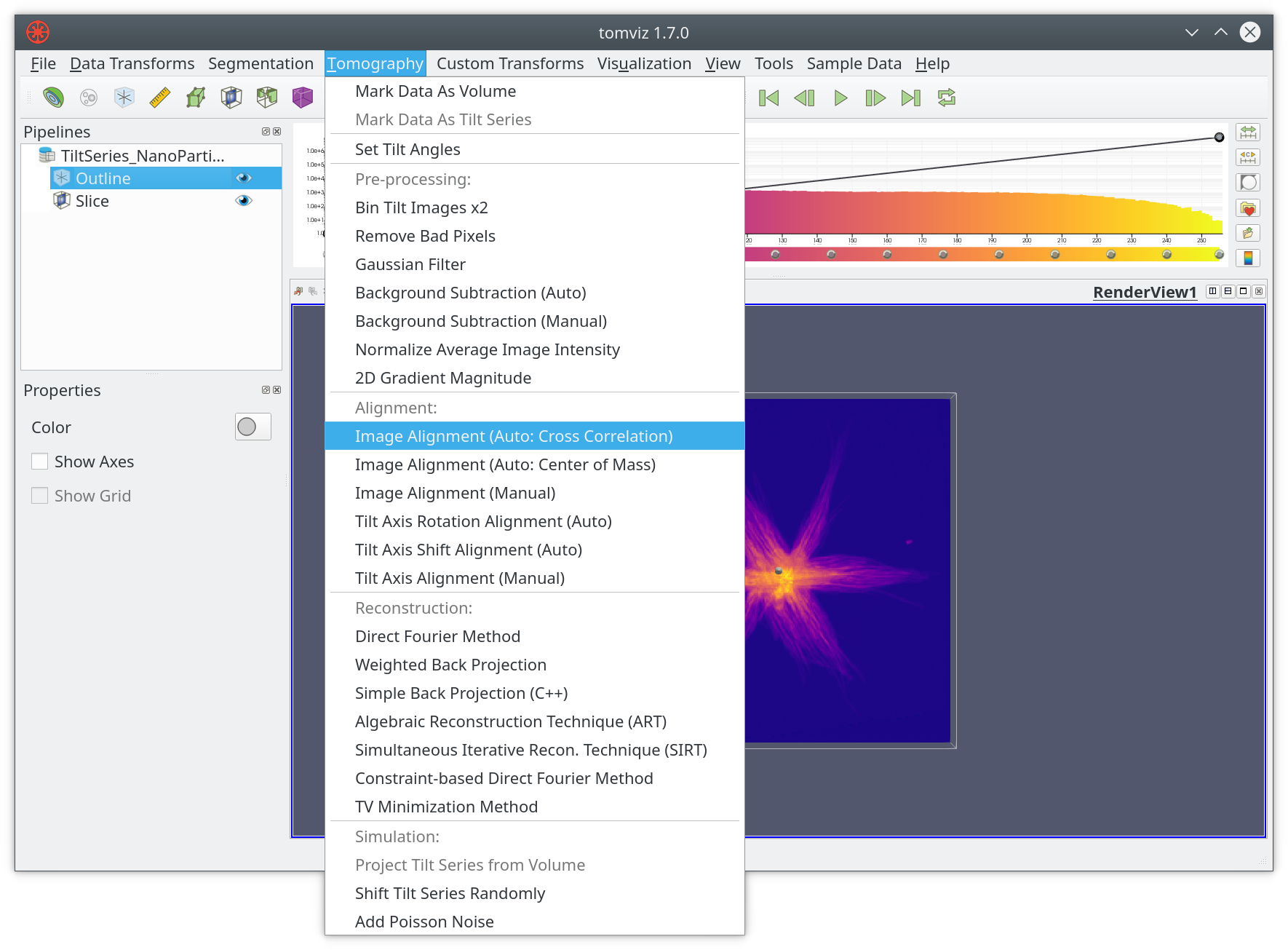
Task: Choose Simultaneous Iterative Recon. Technique (SIRT)
Action: (535, 750)
